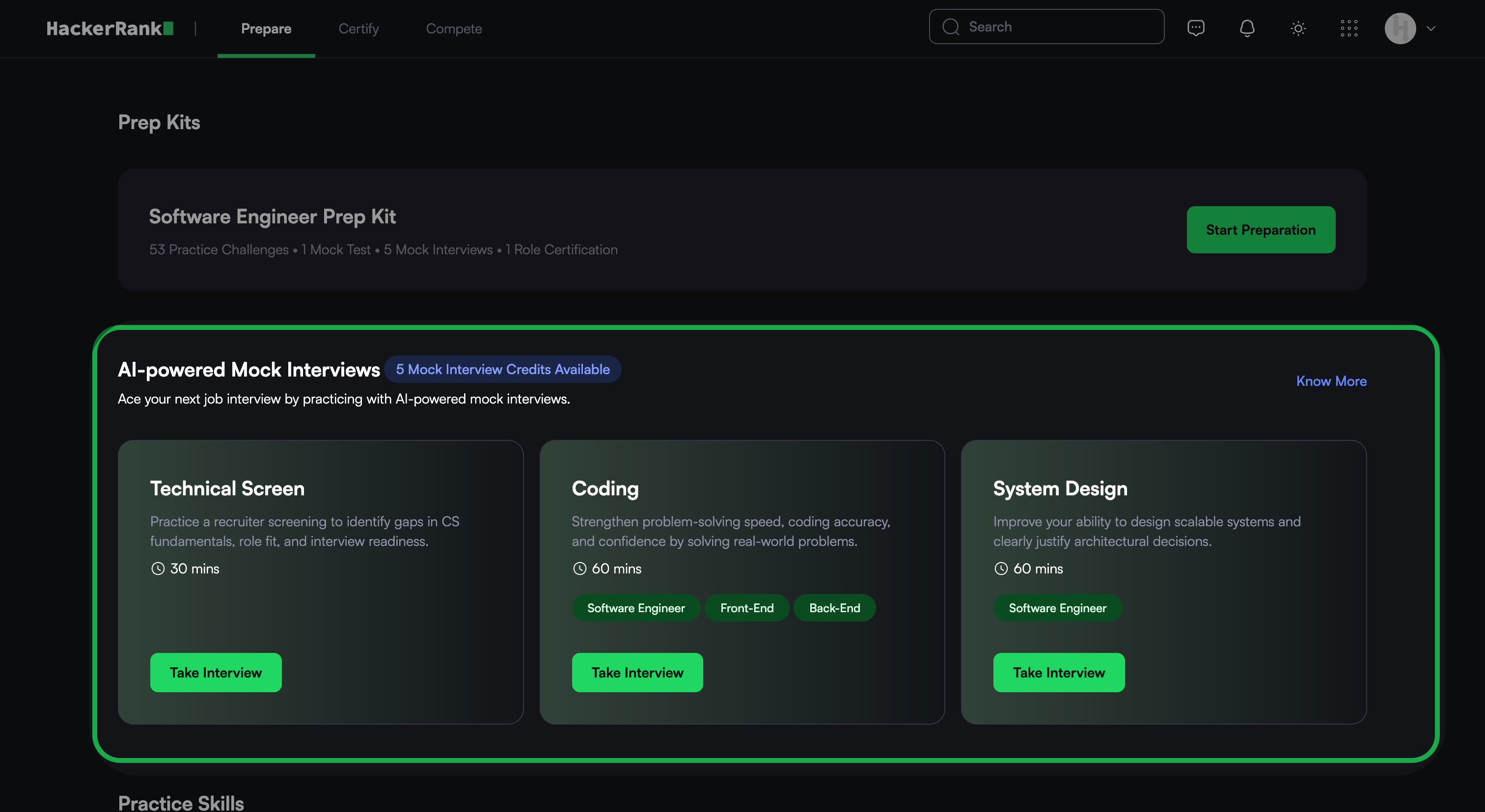Image resolution: width=1485 pixels, height=812 pixels.
Task: Switch to the Certify tab
Action: (x=358, y=28)
